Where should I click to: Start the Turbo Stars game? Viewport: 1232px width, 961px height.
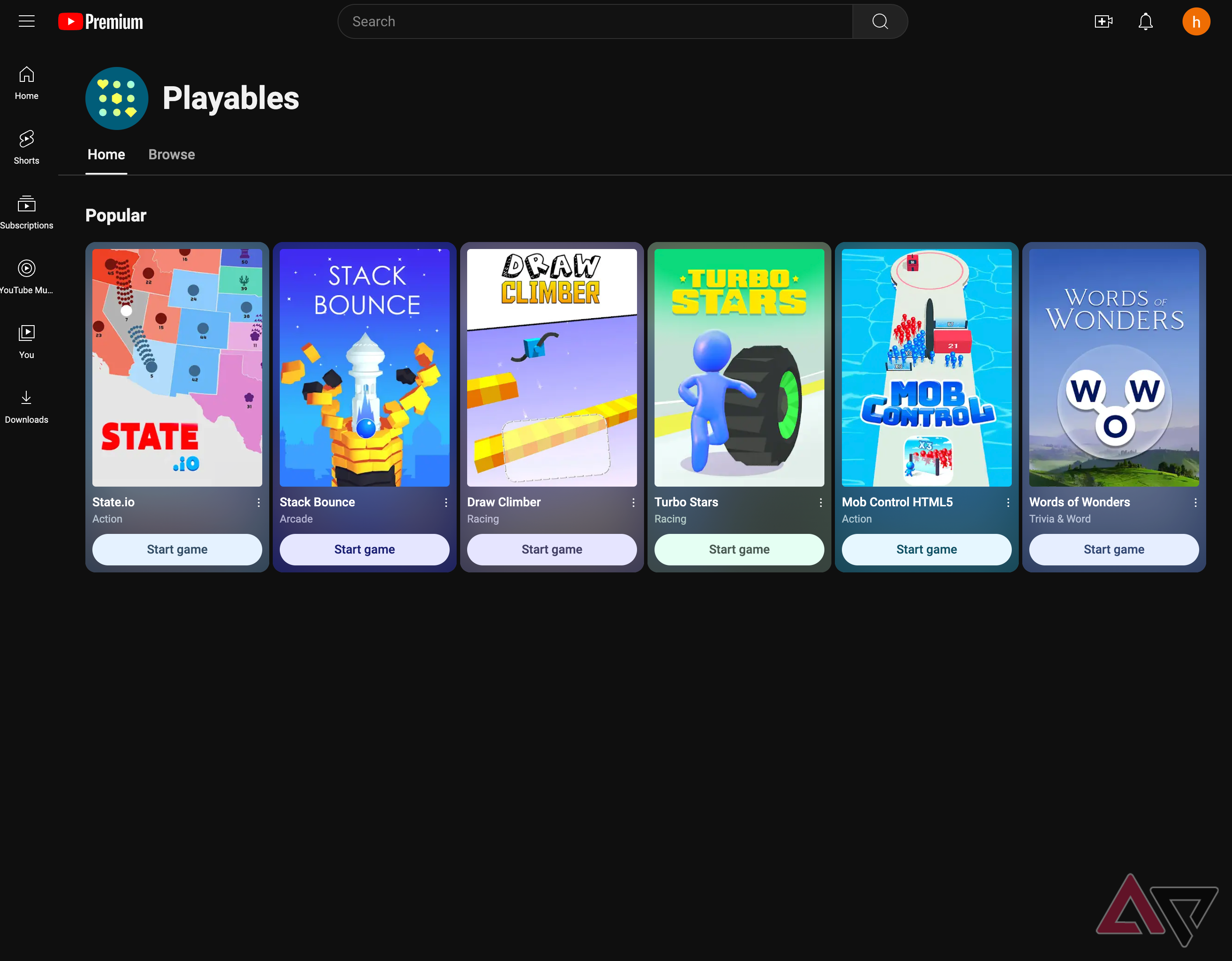click(739, 549)
